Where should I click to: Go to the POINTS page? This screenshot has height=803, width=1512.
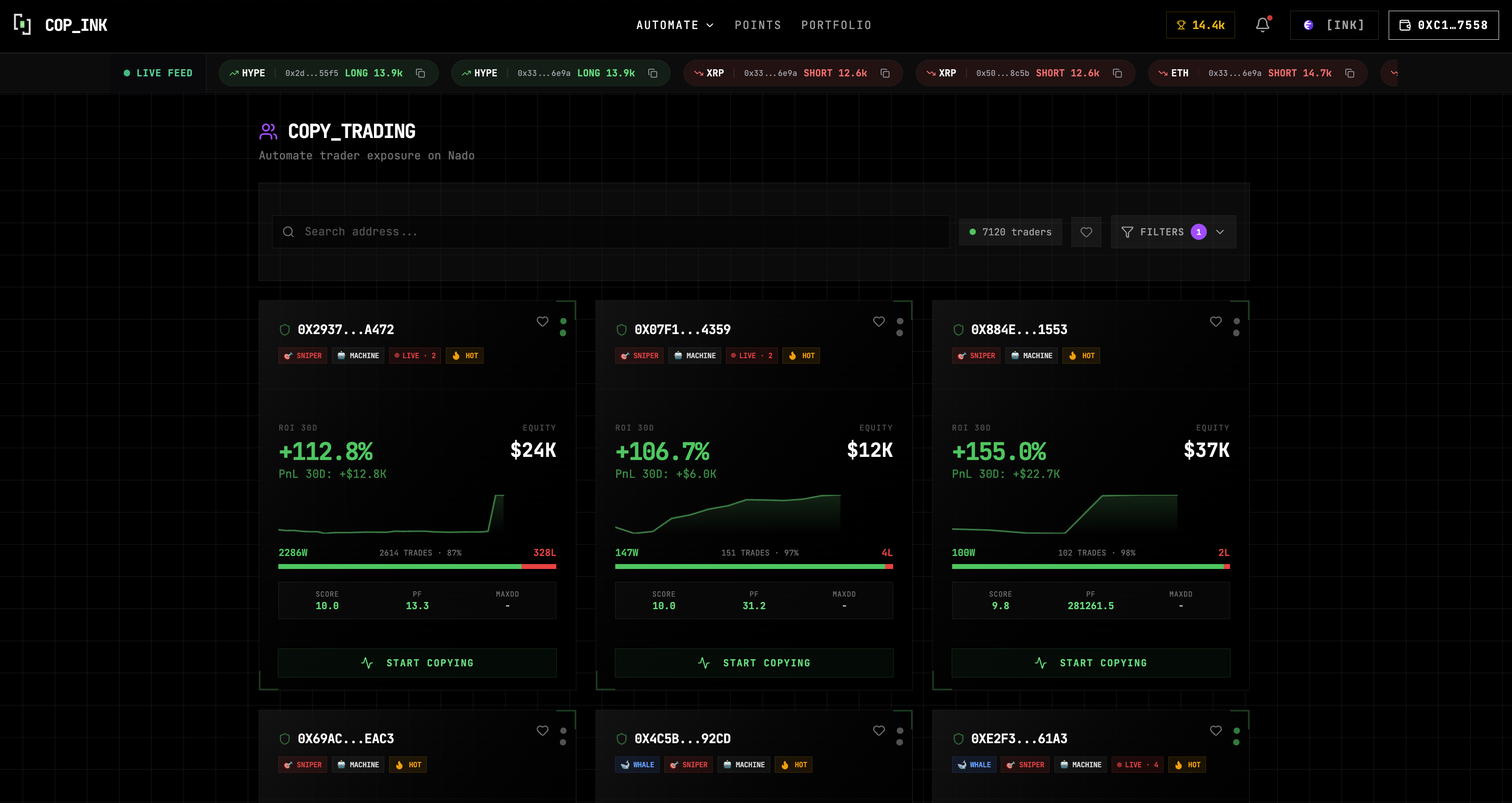coord(757,25)
